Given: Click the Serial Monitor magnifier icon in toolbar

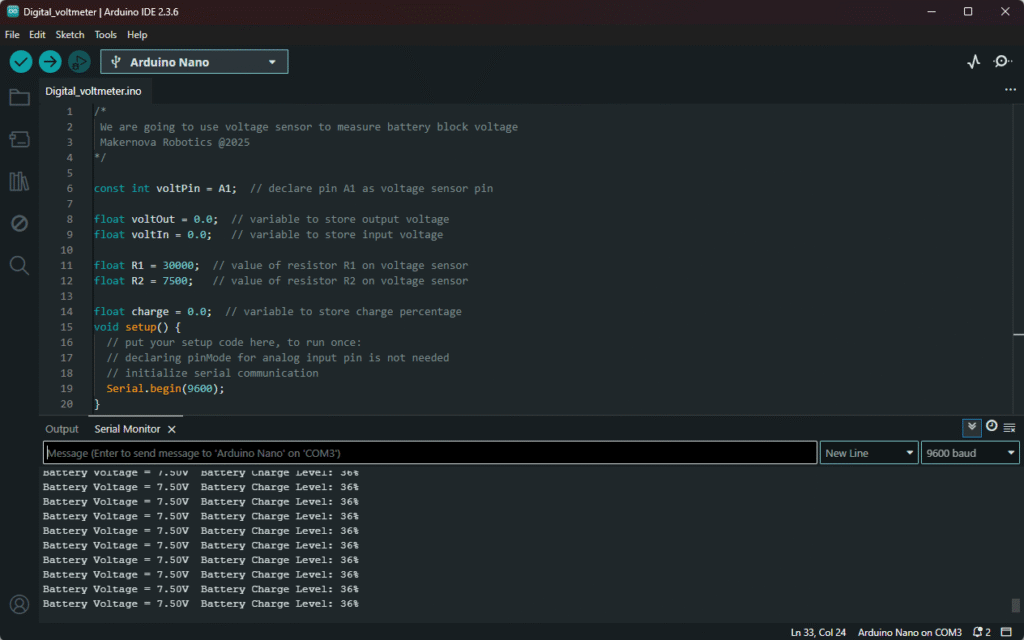Looking at the screenshot, I should (1002, 62).
